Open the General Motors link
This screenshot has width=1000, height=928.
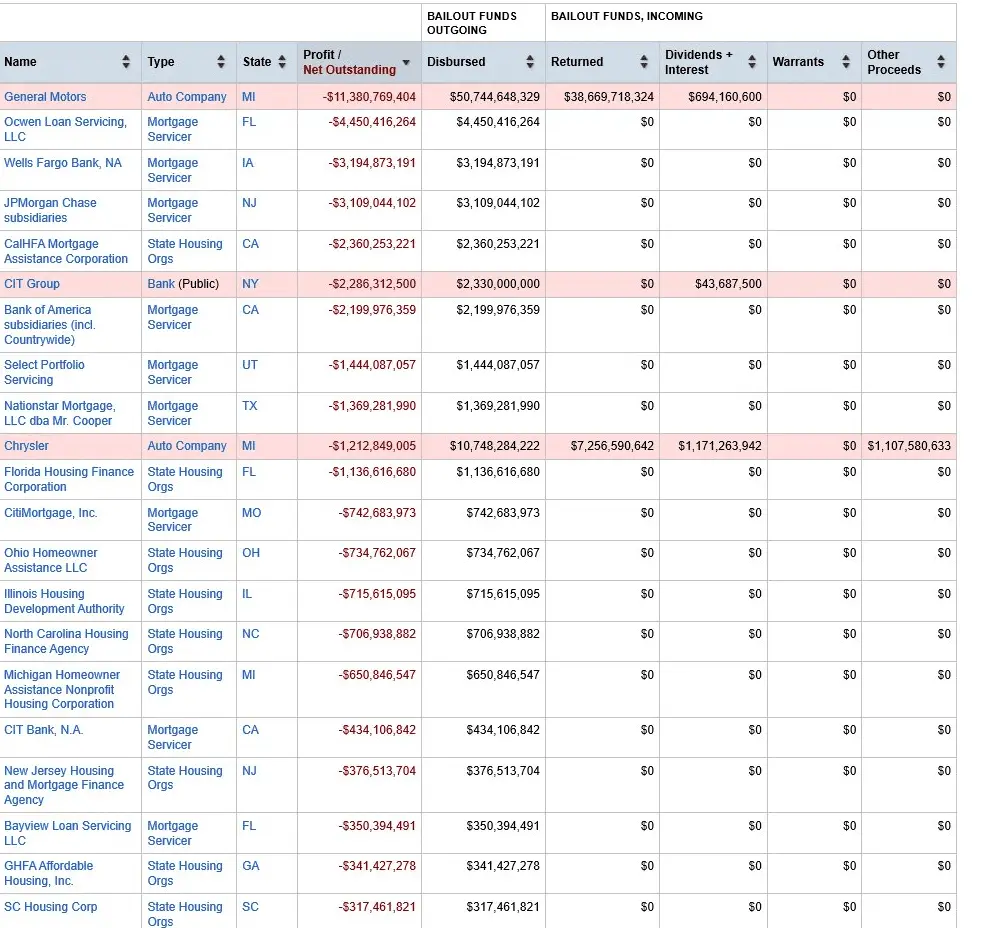pos(45,97)
